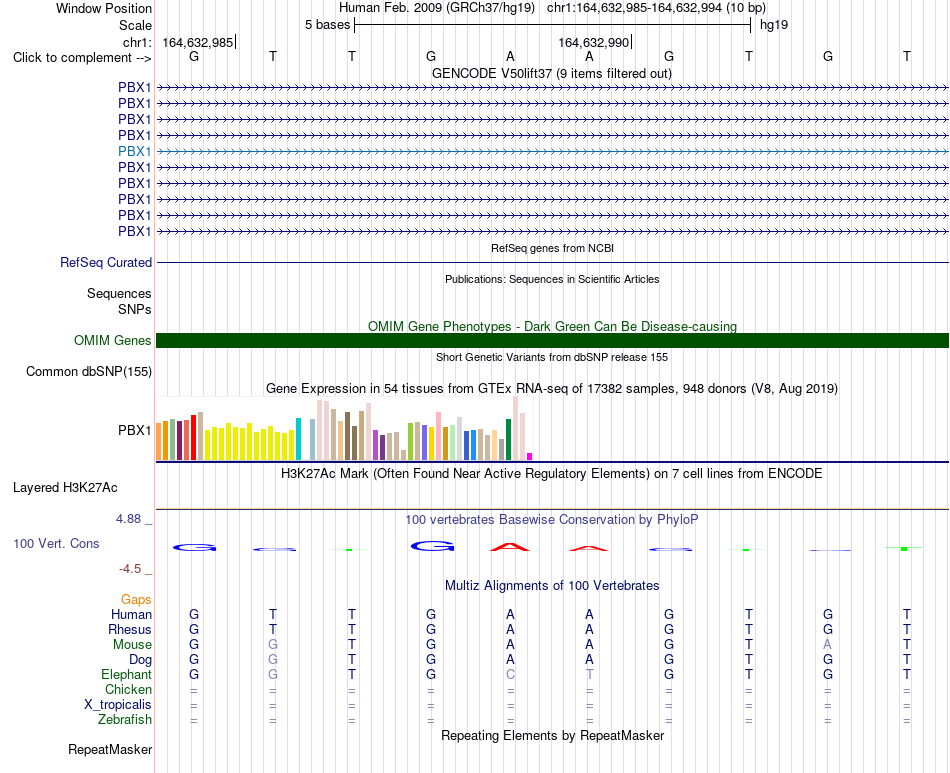Click the 100 Vert. Cons label
Image resolution: width=950 pixels, height=773 pixels.
point(56,543)
